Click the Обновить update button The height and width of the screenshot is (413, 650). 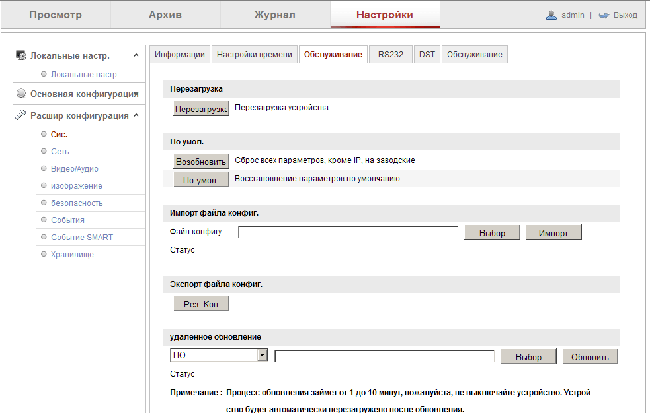(590, 357)
